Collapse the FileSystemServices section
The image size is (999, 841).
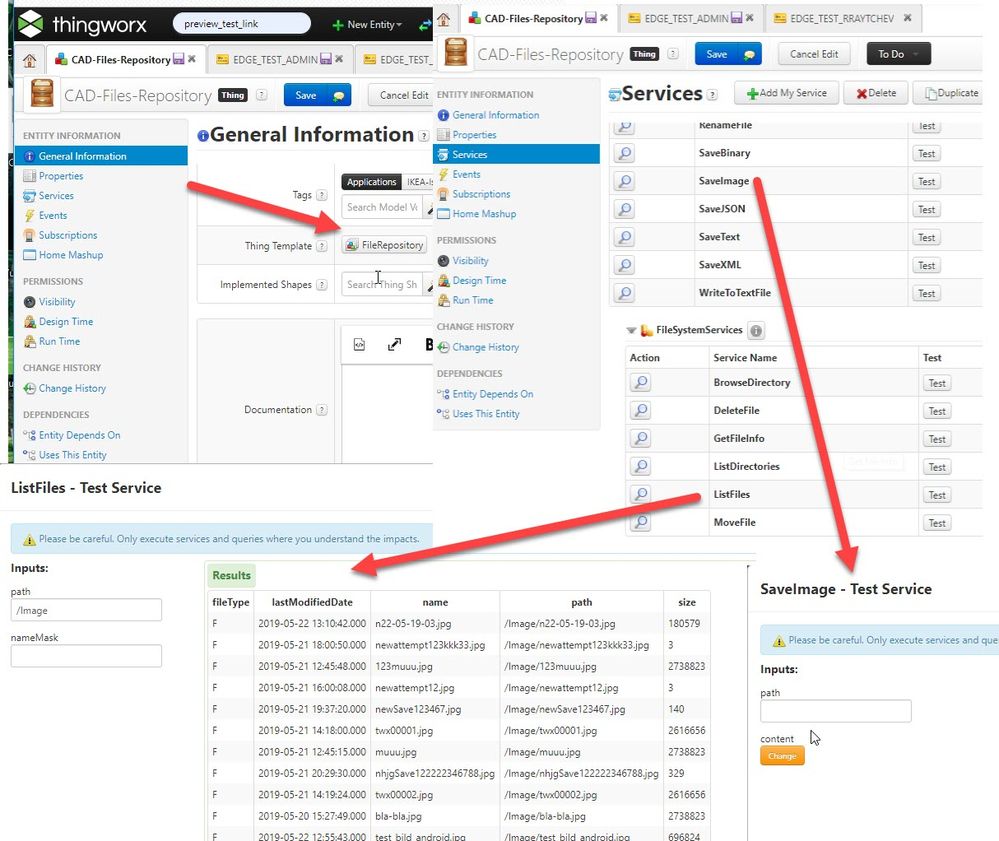pyautogui.click(x=631, y=330)
